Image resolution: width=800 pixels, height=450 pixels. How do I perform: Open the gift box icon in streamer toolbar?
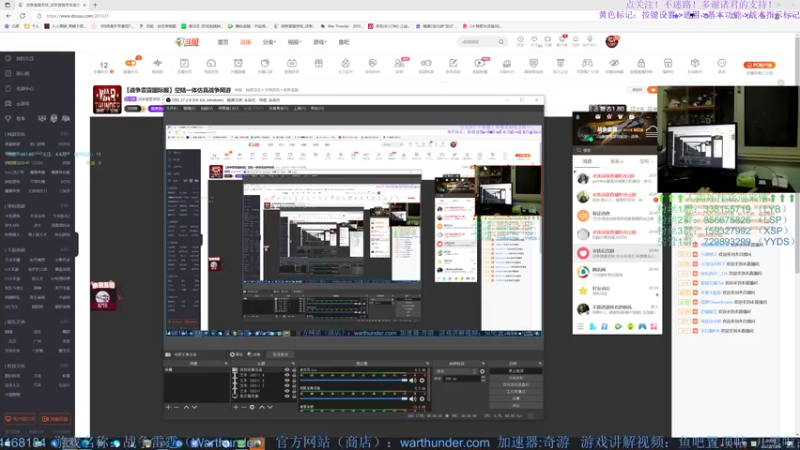click(x=318, y=63)
